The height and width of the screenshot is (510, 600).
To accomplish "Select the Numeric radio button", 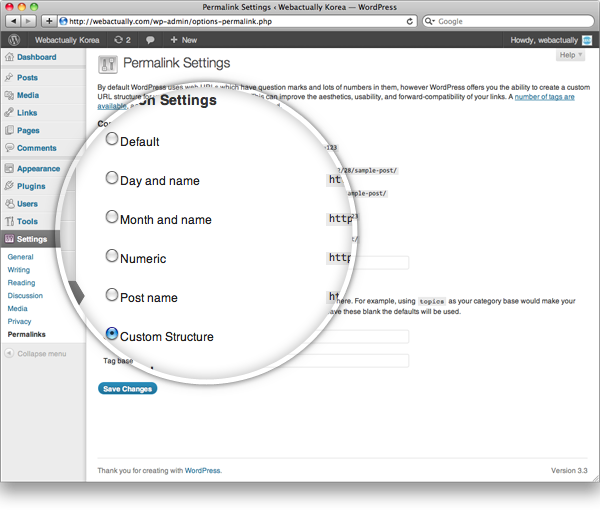I will (112, 256).
